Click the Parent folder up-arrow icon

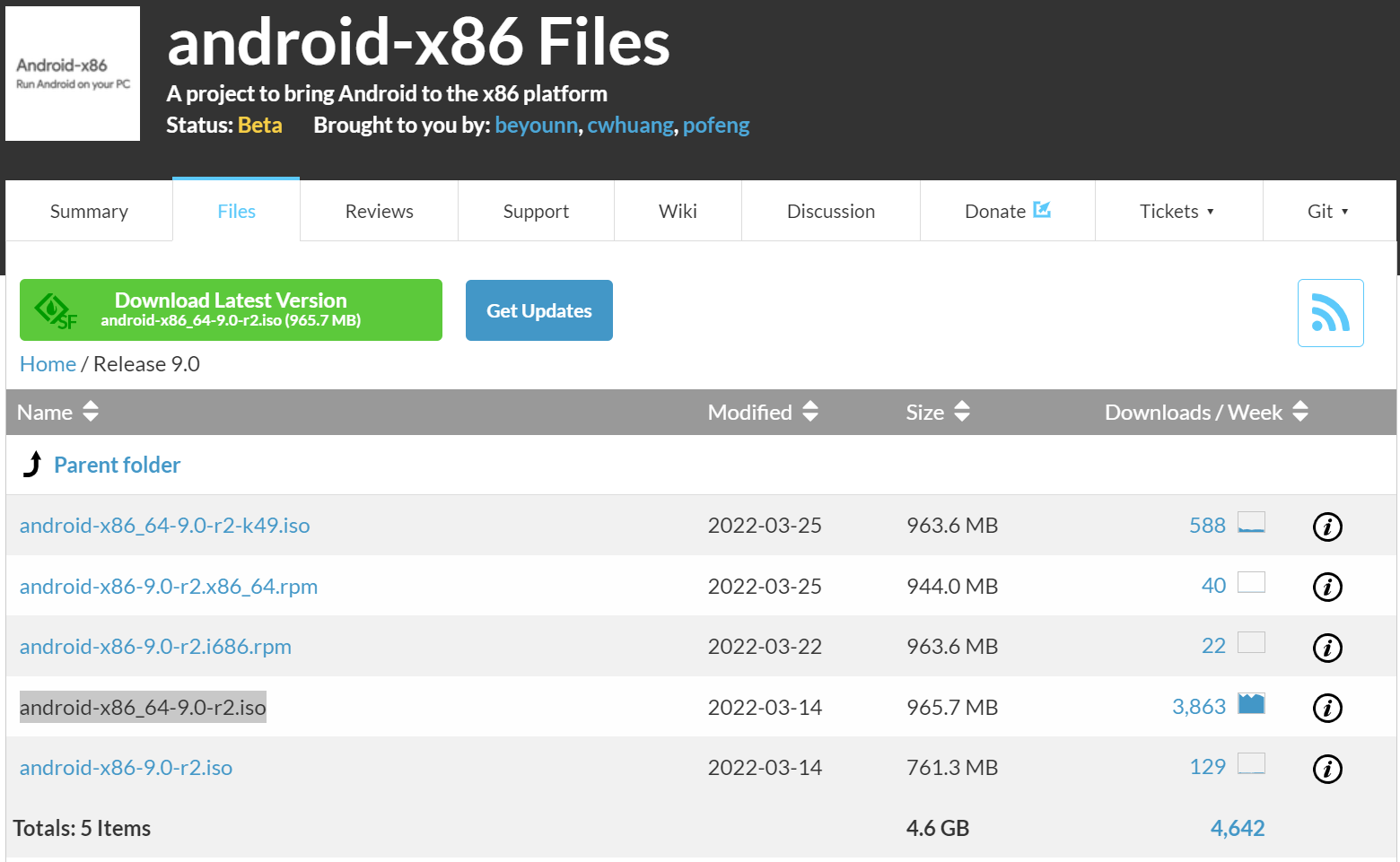pyautogui.click(x=32, y=464)
